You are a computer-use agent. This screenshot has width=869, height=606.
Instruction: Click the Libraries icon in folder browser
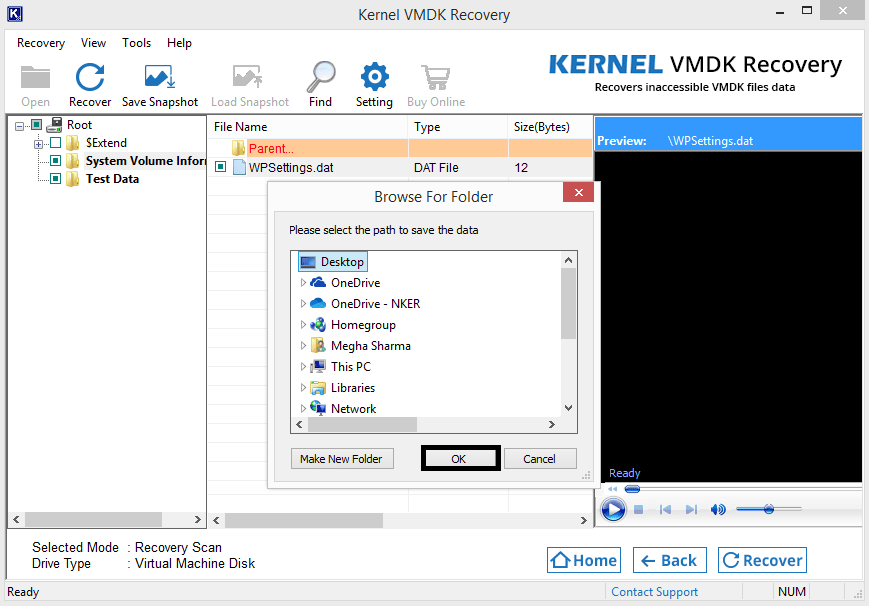click(318, 388)
